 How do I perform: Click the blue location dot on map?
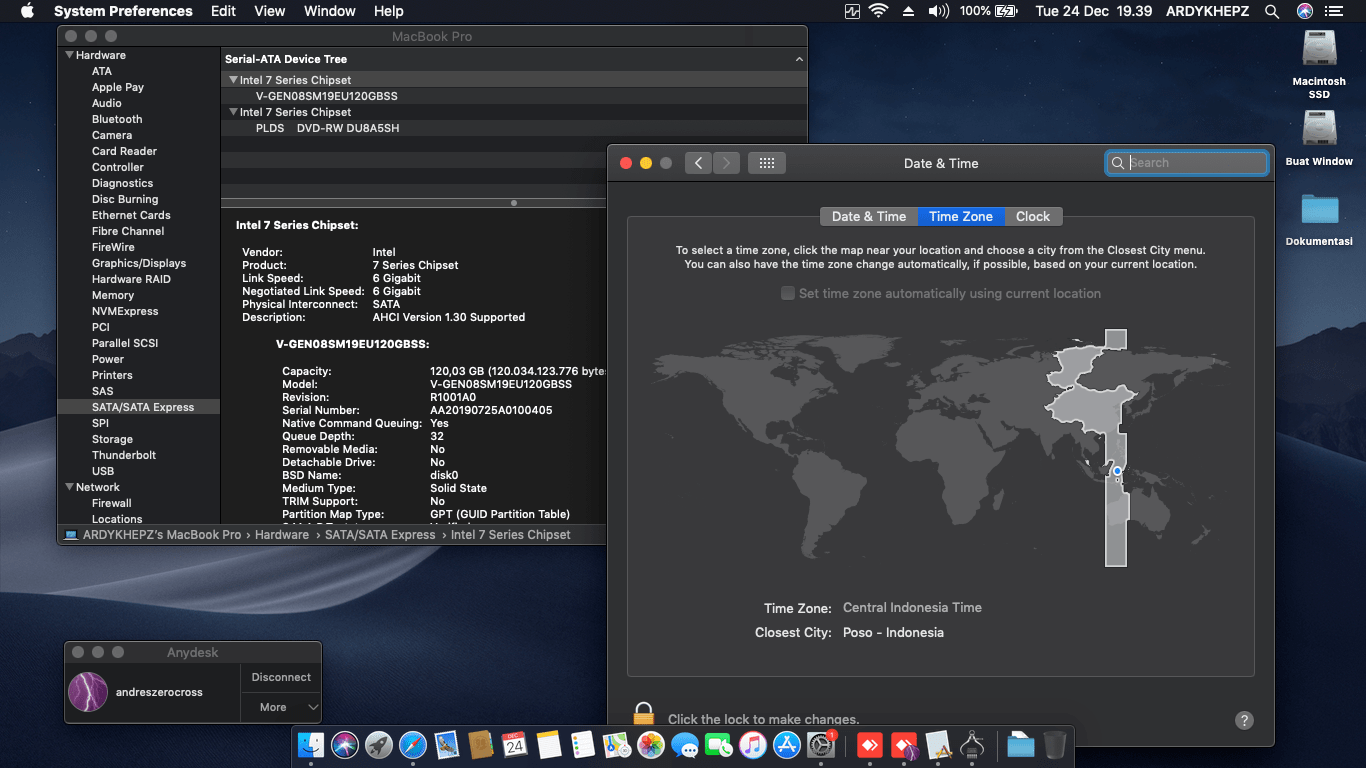click(1117, 471)
